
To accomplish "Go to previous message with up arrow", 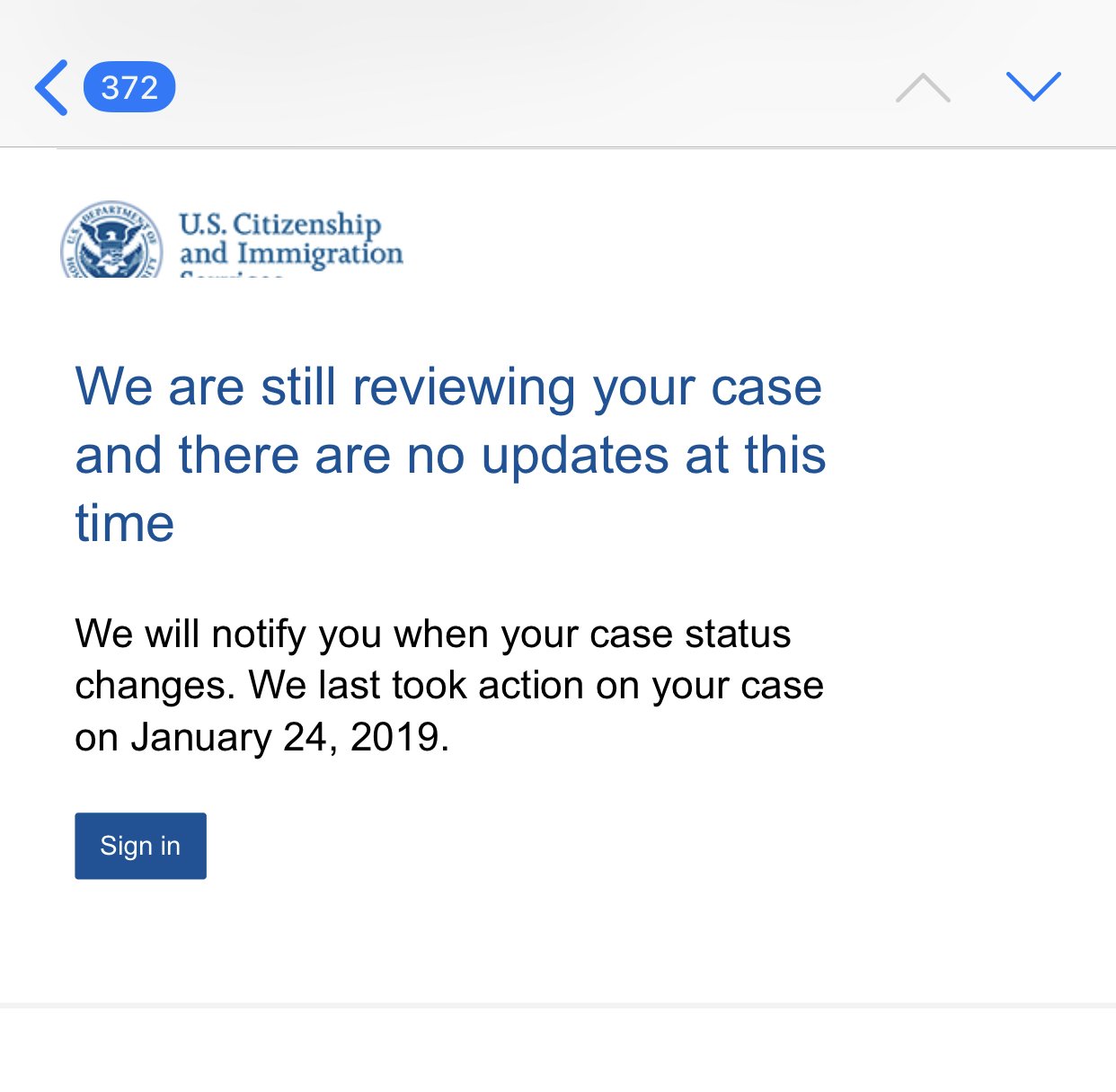I will (x=923, y=87).
